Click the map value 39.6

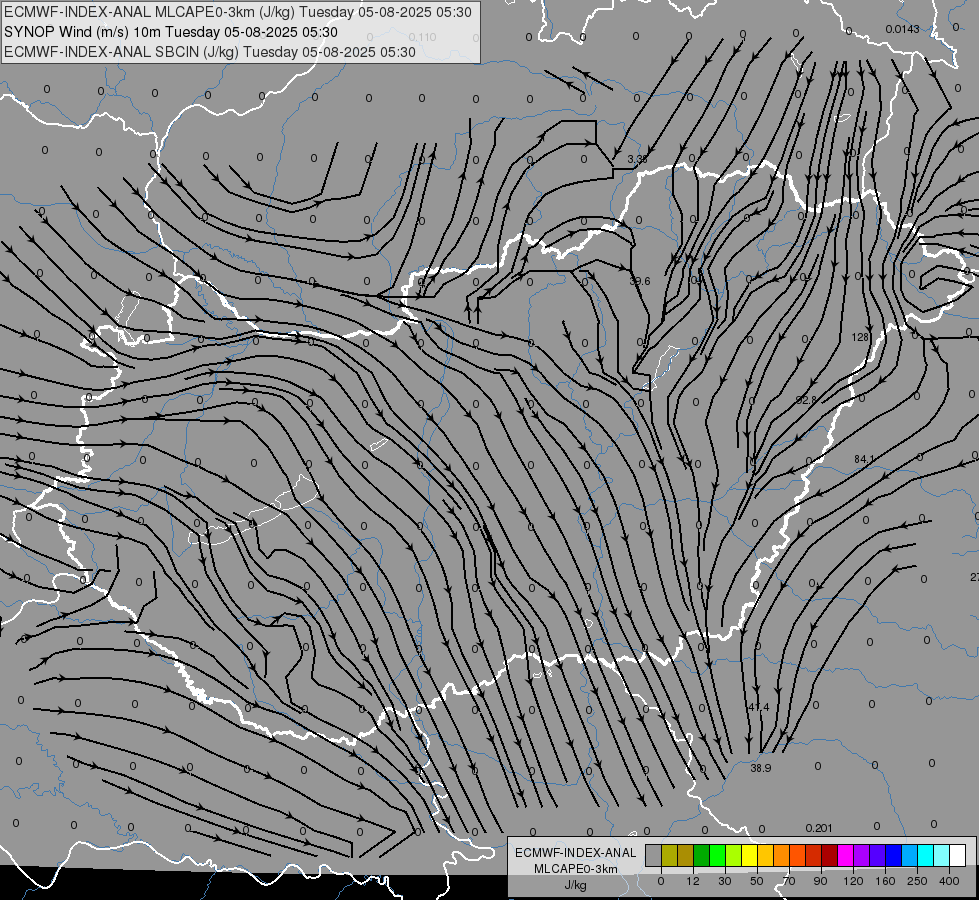[x=640, y=282]
